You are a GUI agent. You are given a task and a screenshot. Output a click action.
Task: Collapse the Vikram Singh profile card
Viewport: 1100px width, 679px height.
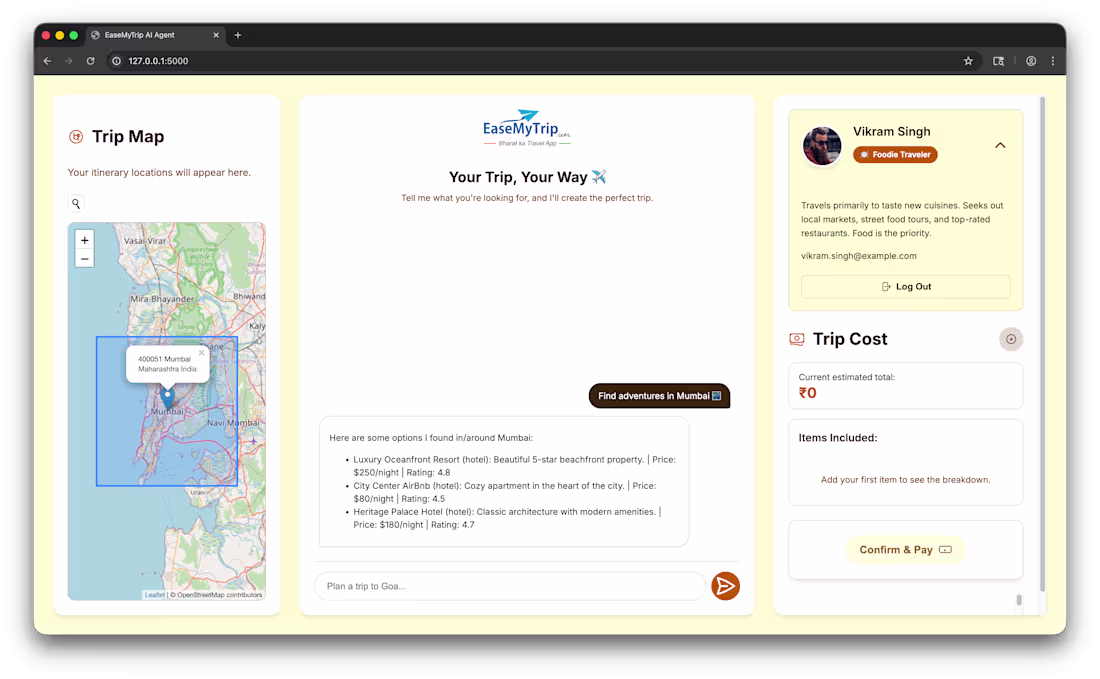1000,145
